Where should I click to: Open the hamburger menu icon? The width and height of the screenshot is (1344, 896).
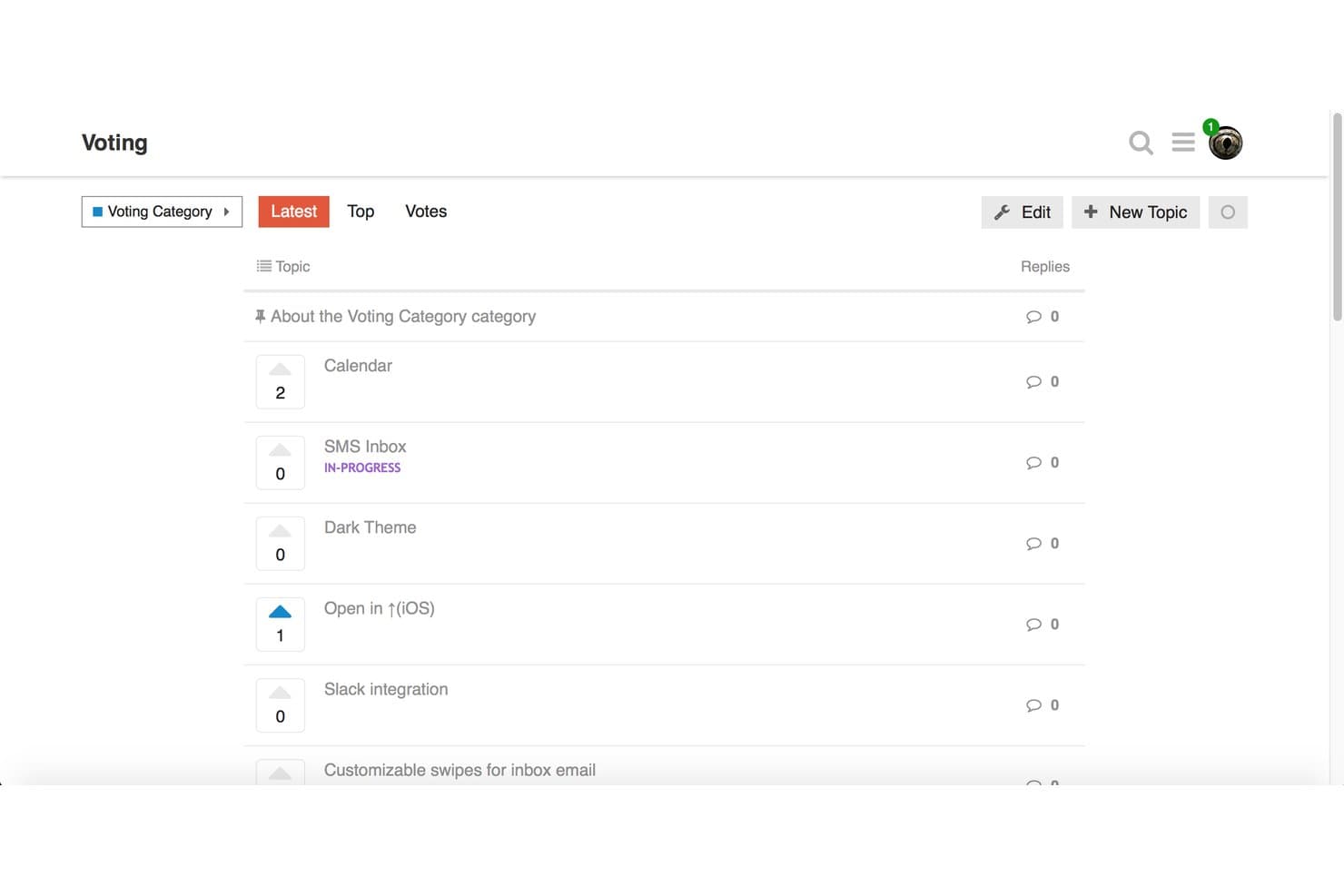[x=1182, y=143]
